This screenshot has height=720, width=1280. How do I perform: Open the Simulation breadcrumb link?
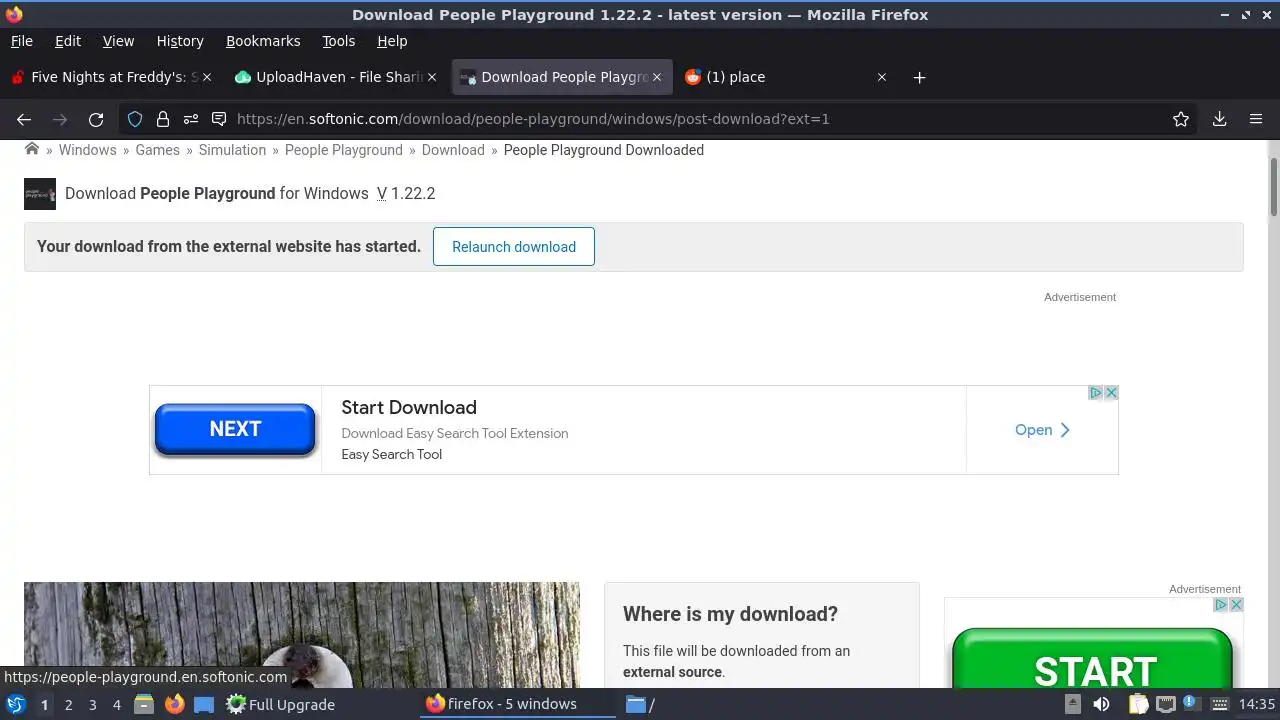point(232,150)
